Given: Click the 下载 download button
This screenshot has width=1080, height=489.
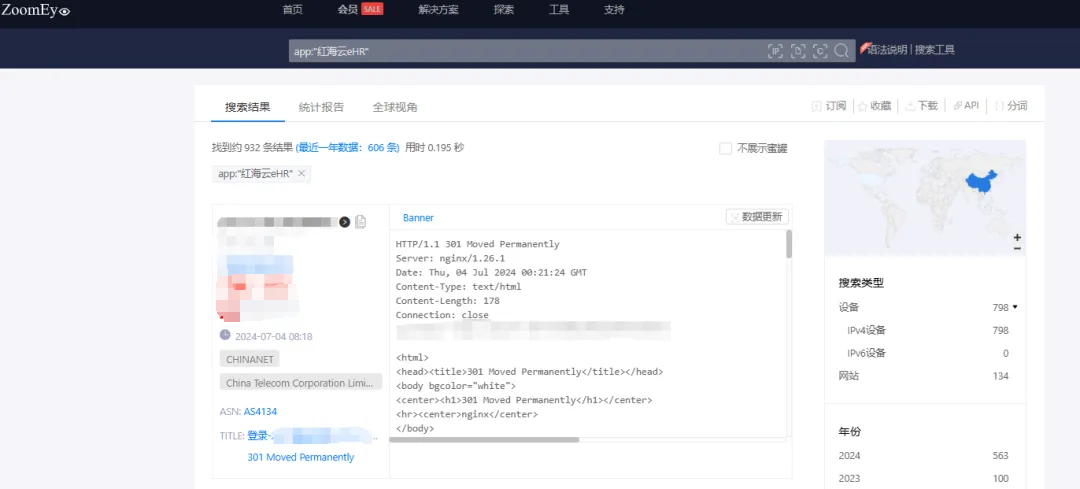Looking at the screenshot, I should point(921,106).
